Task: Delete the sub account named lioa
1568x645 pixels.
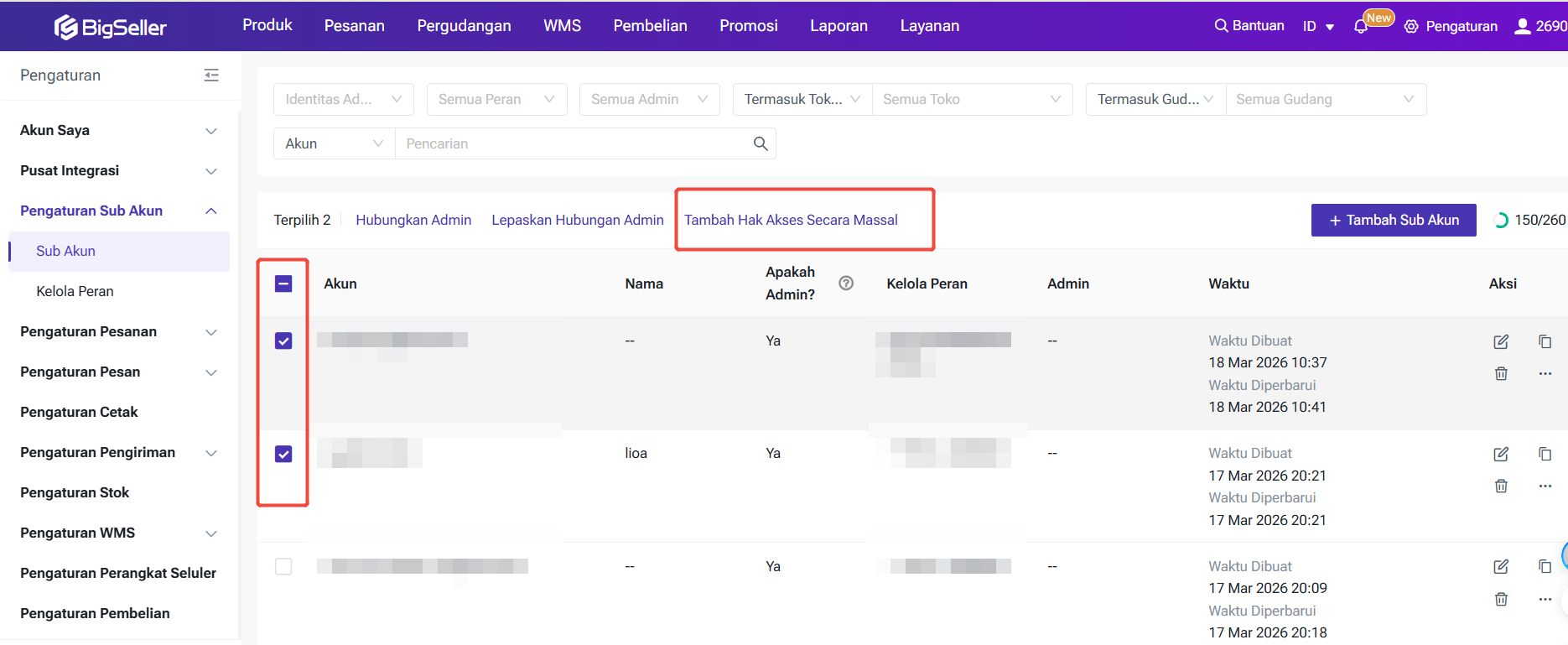Action: (x=1501, y=486)
